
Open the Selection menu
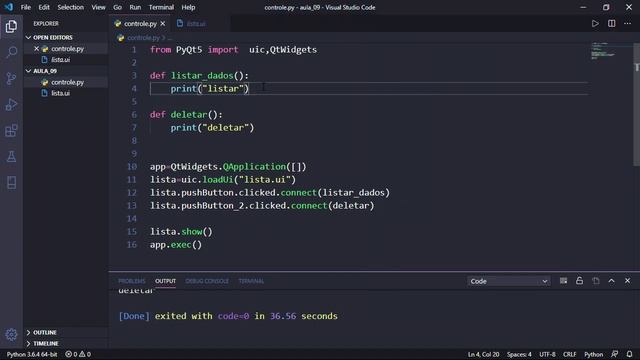pos(71,7)
